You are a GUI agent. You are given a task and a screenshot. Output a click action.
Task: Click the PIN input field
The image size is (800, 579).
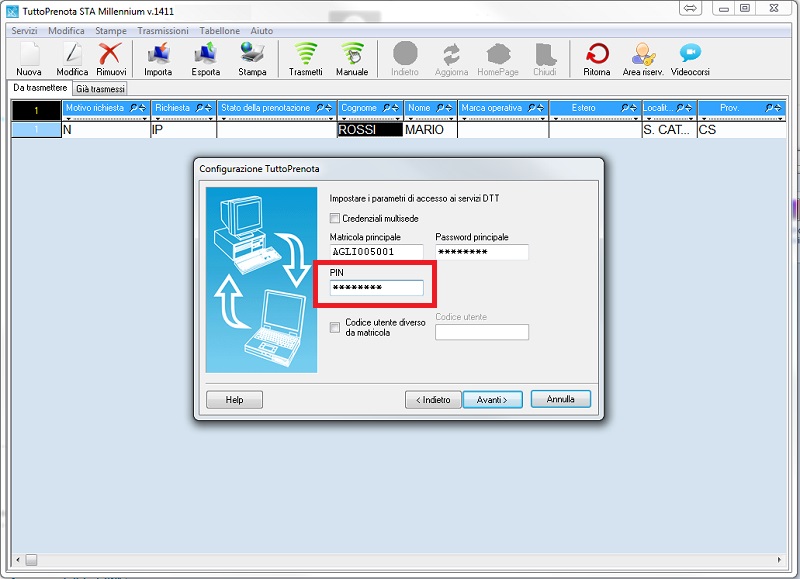click(376, 288)
